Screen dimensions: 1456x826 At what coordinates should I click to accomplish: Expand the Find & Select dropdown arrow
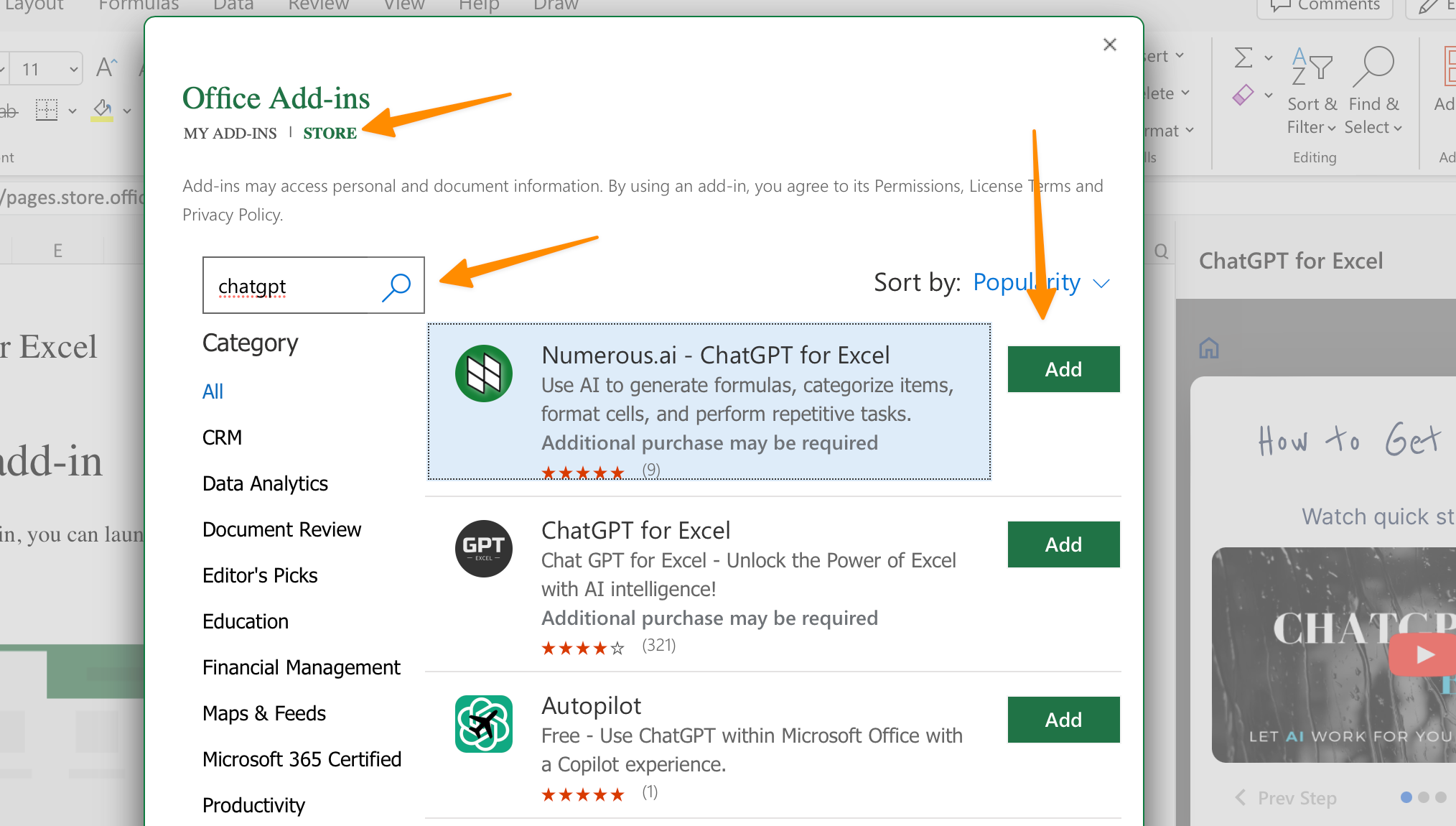(1397, 128)
